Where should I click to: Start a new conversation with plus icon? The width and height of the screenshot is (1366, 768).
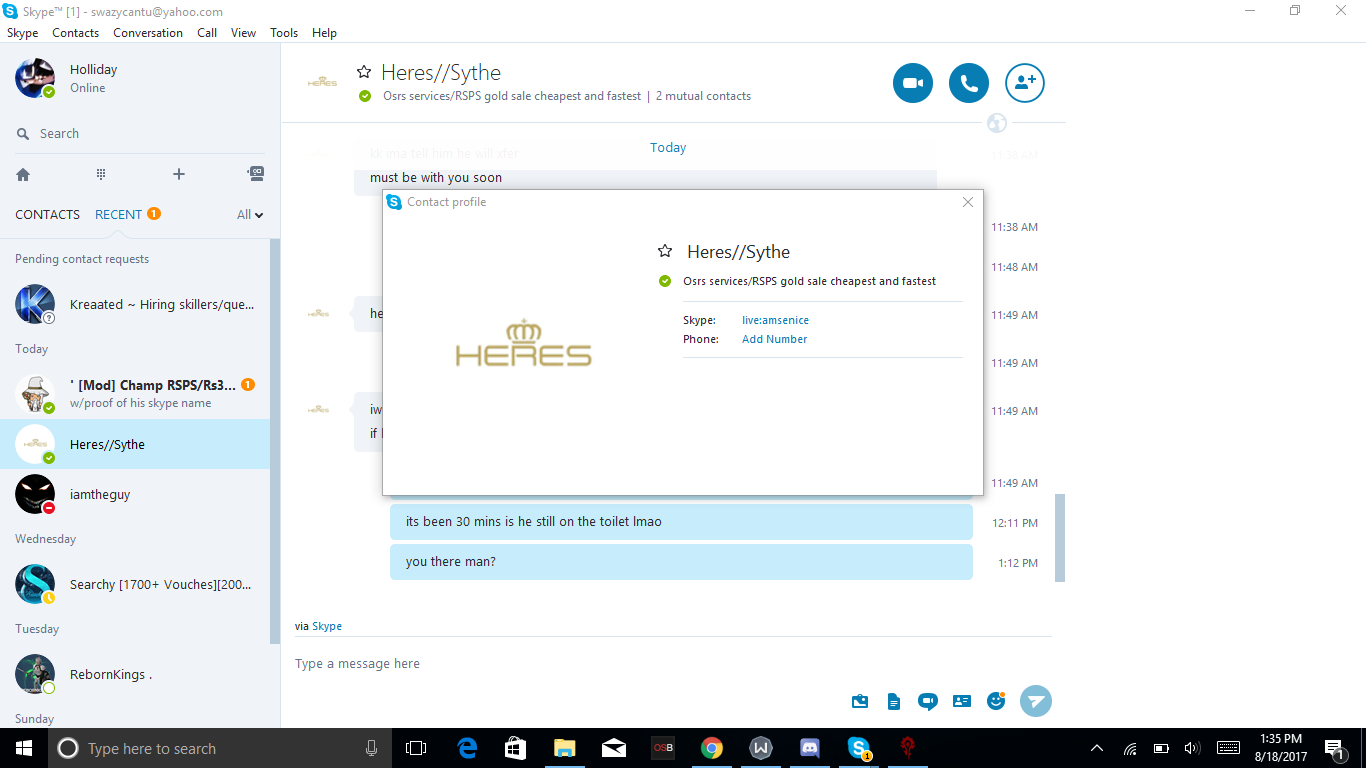click(179, 174)
